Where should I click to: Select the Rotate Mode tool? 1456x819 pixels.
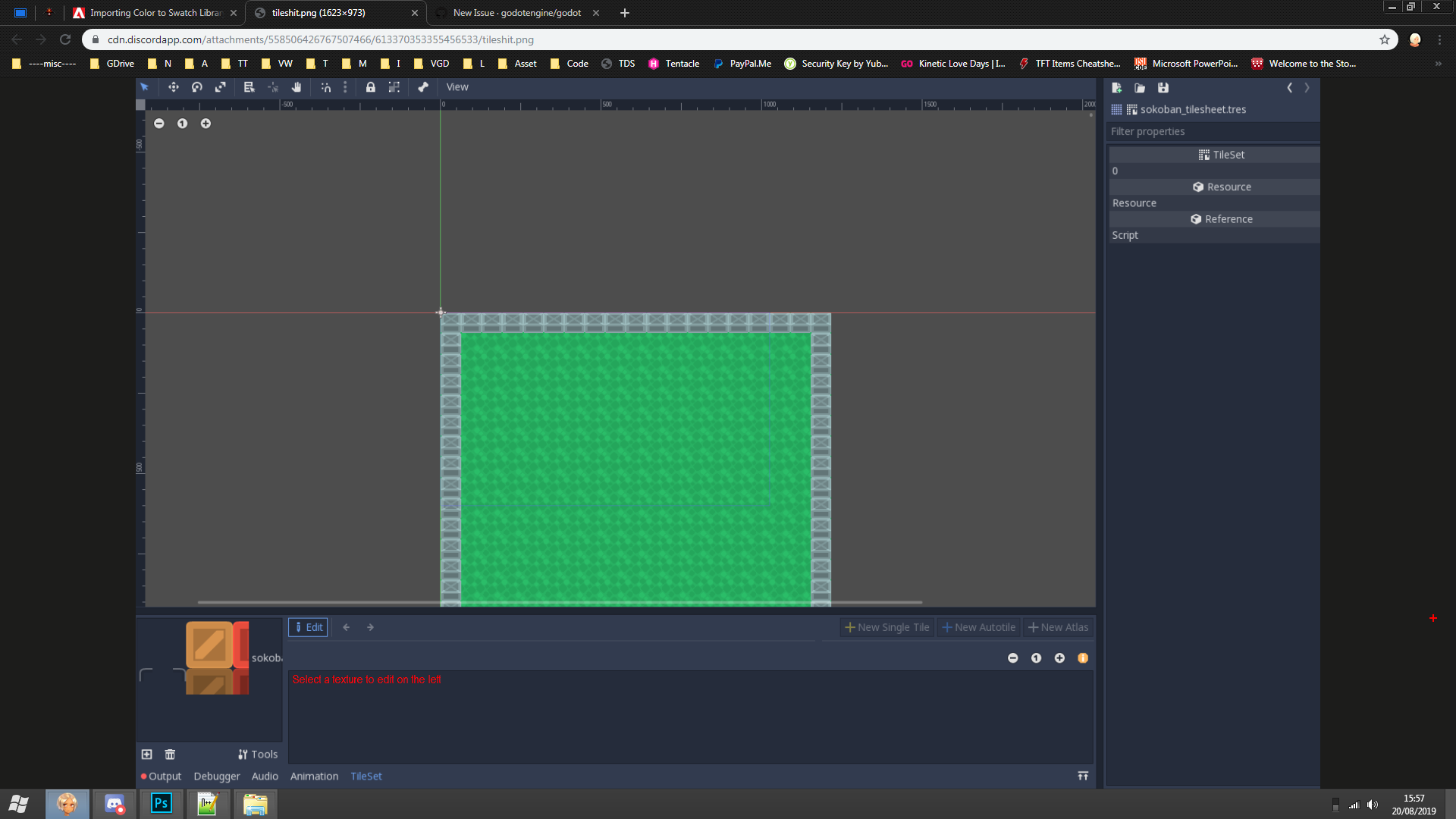coord(196,87)
